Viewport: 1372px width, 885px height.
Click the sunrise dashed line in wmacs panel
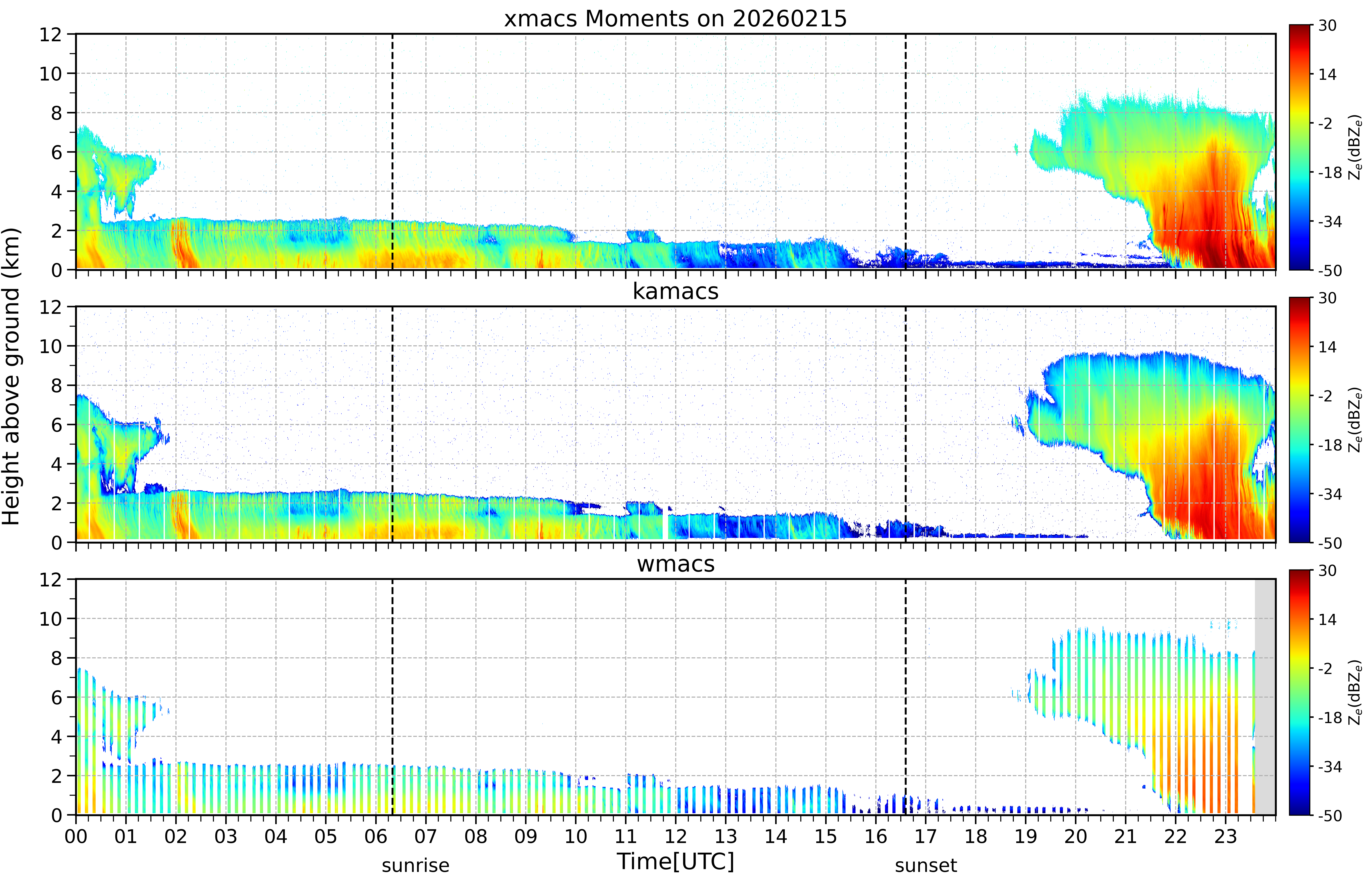pyautogui.click(x=392, y=697)
